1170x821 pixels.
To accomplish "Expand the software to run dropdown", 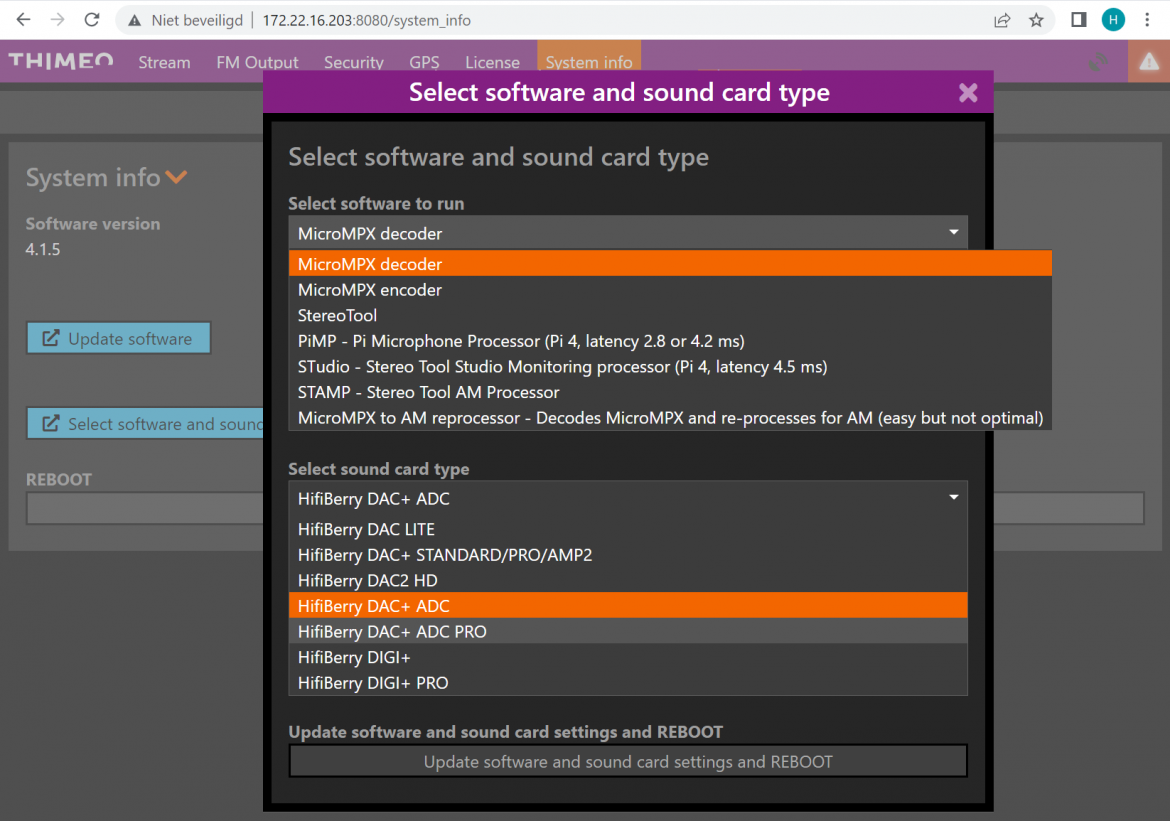I will click(627, 233).
